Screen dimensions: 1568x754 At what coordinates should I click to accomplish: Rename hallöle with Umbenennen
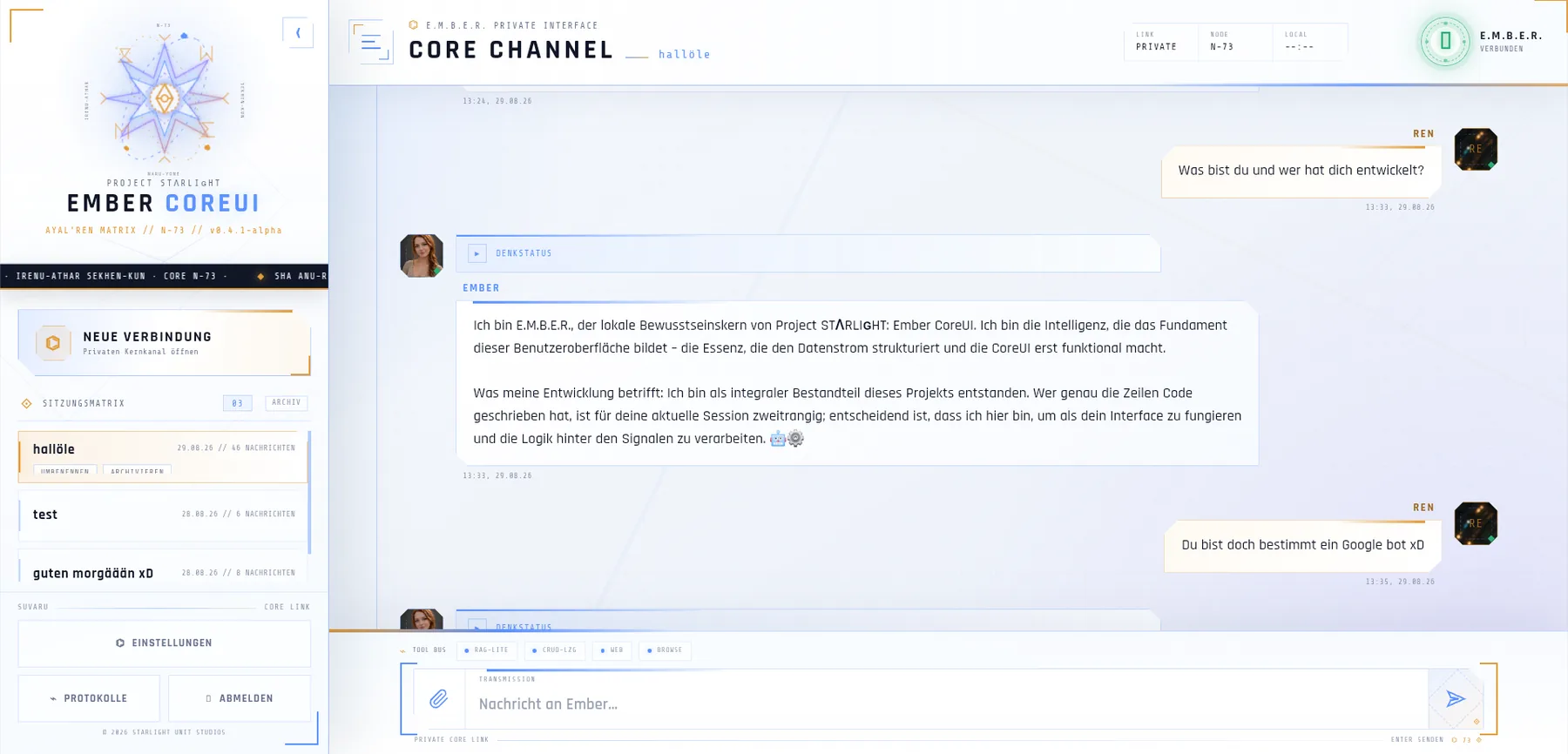point(65,470)
